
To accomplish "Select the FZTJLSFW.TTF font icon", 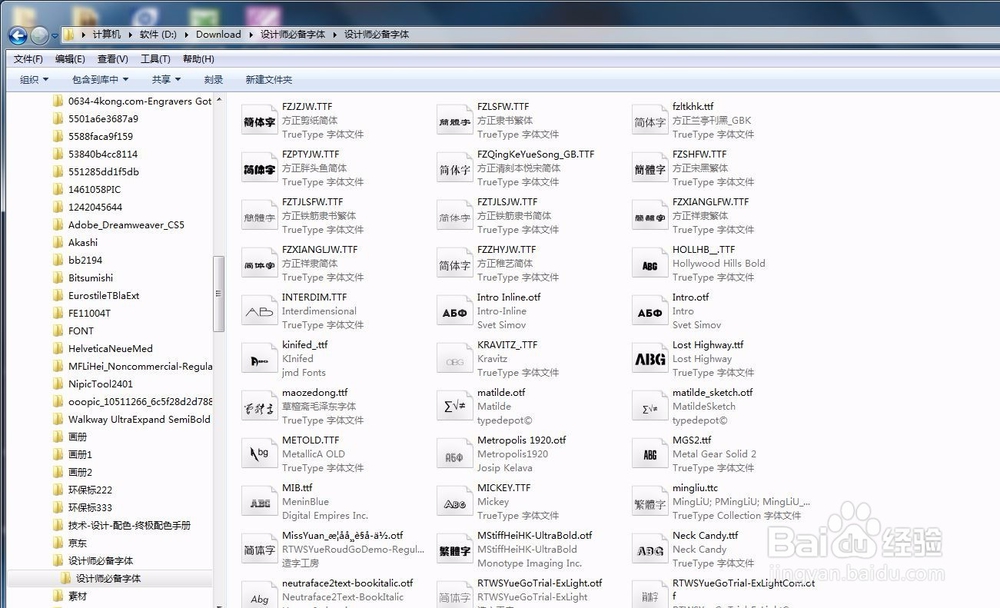I will click(259, 216).
